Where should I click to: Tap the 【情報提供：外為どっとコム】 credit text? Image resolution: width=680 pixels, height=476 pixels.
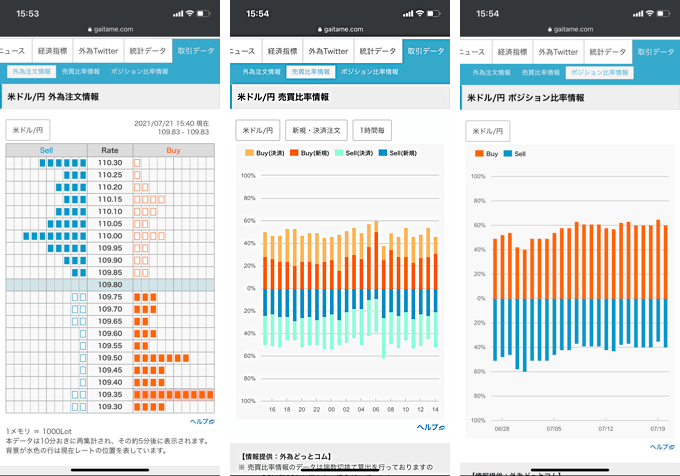(286, 456)
